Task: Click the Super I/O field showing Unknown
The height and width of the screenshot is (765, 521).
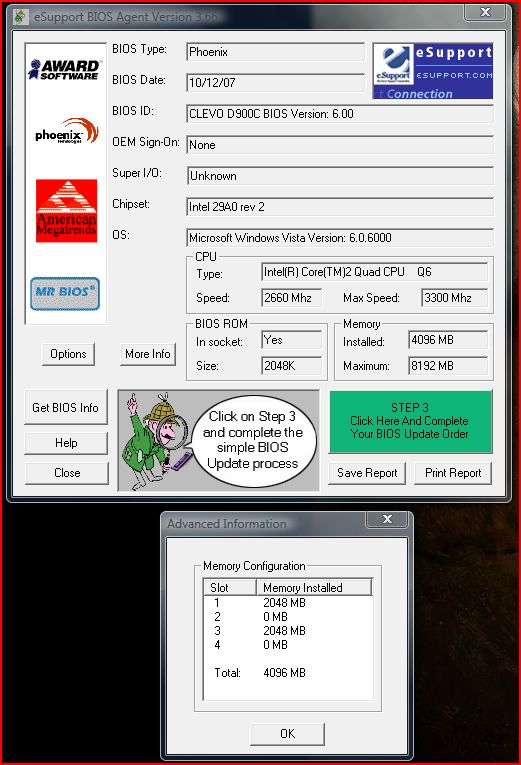Action: coord(340,176)
